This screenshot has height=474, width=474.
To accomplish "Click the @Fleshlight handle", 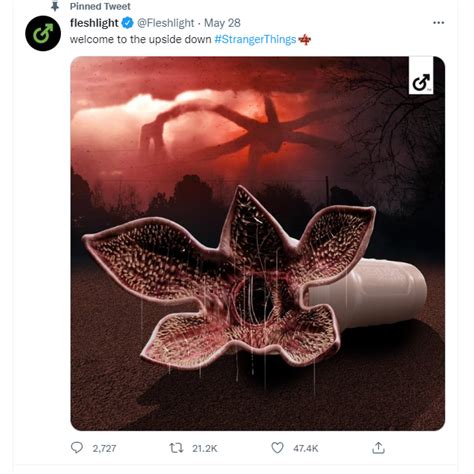I will coord(165,23).
